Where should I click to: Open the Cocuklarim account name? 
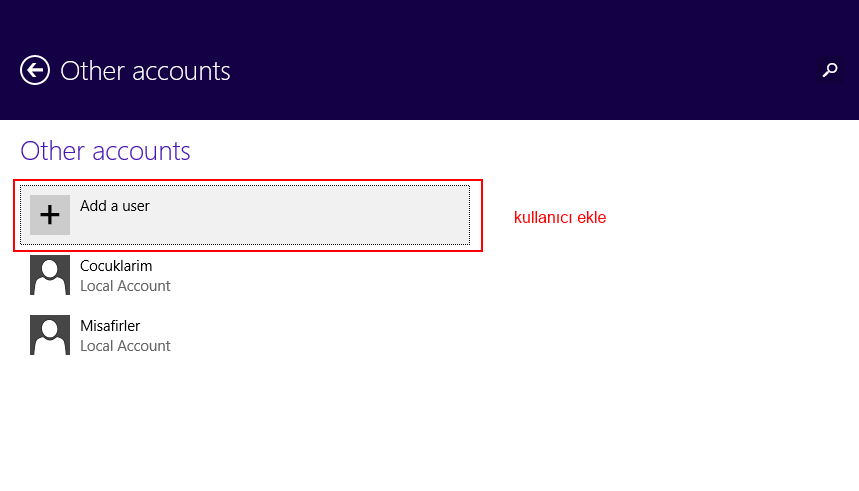[116, 266]
